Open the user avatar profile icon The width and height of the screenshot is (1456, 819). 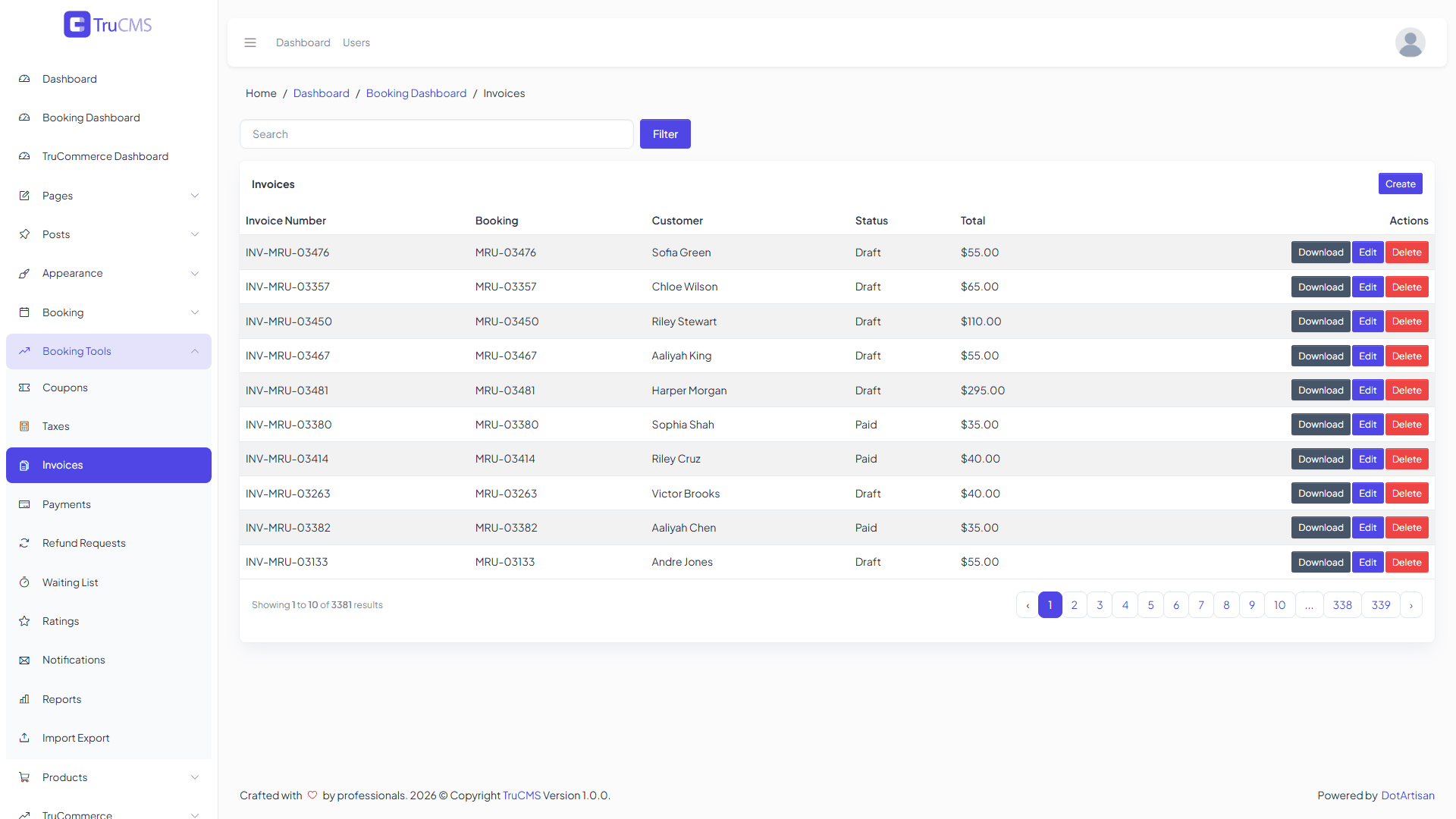tap(1410, 42)
